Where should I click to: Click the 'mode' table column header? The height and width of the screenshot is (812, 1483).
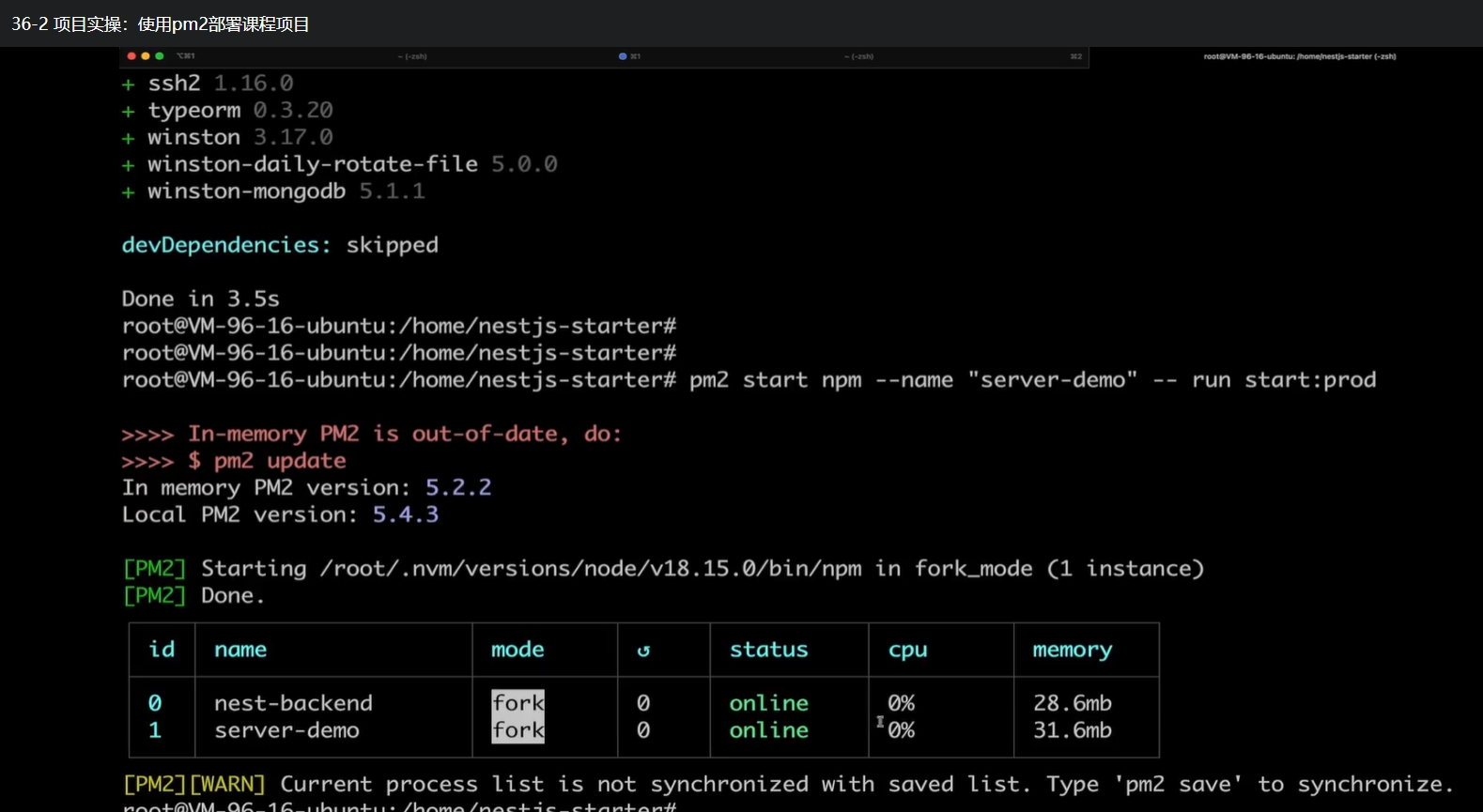tap(518, 650)
